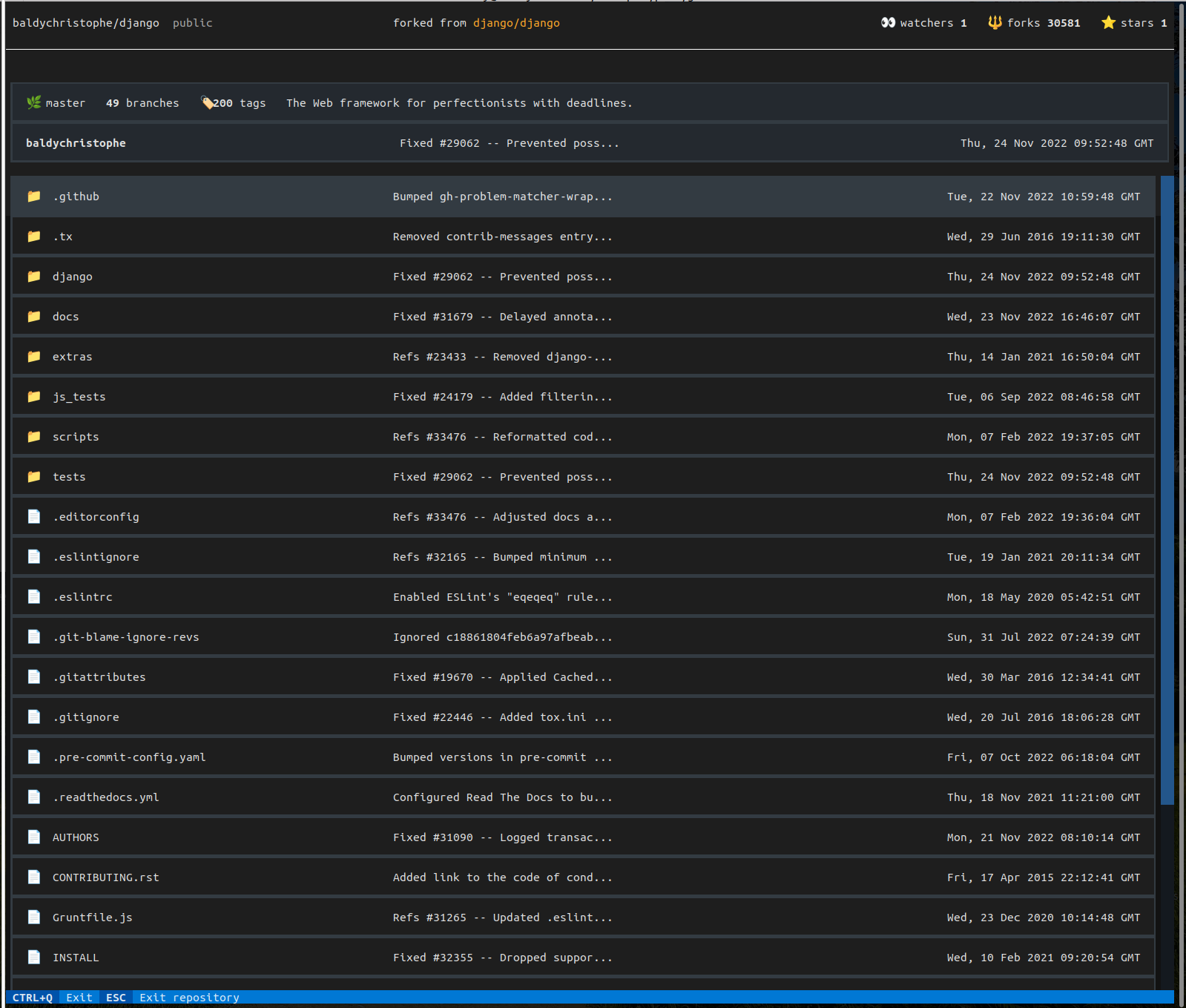The width and height of the screenshot is (1186, 1008).
Task: Click commit message 'Ignored c18861804feb6a97afbeab...'
Action: pos(503,637)
